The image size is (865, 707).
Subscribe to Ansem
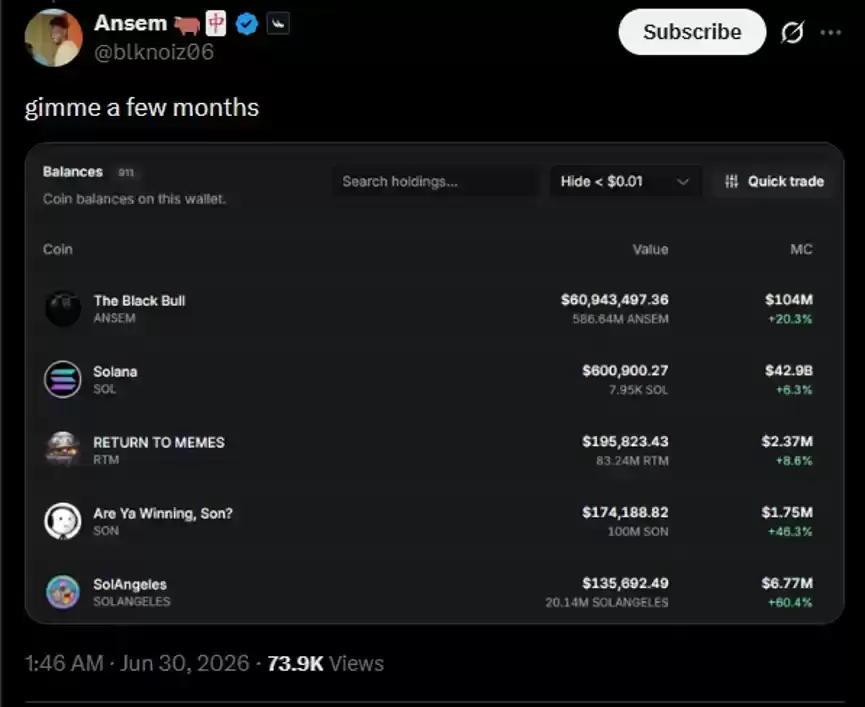click(692, 32)
